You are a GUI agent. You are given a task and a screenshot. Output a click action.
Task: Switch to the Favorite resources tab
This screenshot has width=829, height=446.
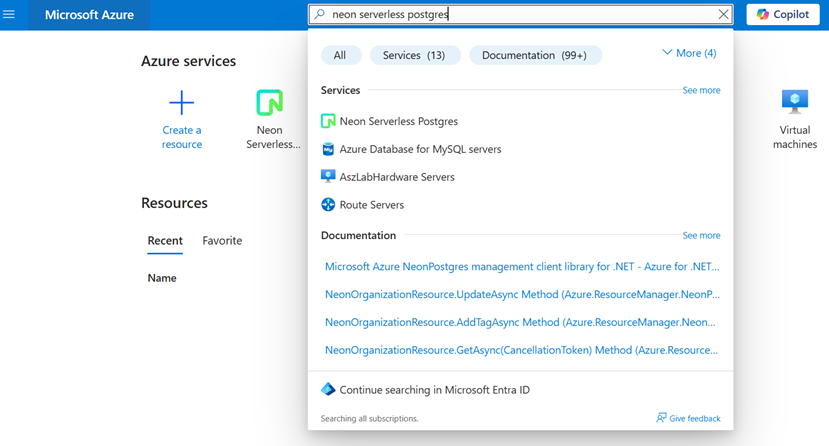click(x=222, y=241)
